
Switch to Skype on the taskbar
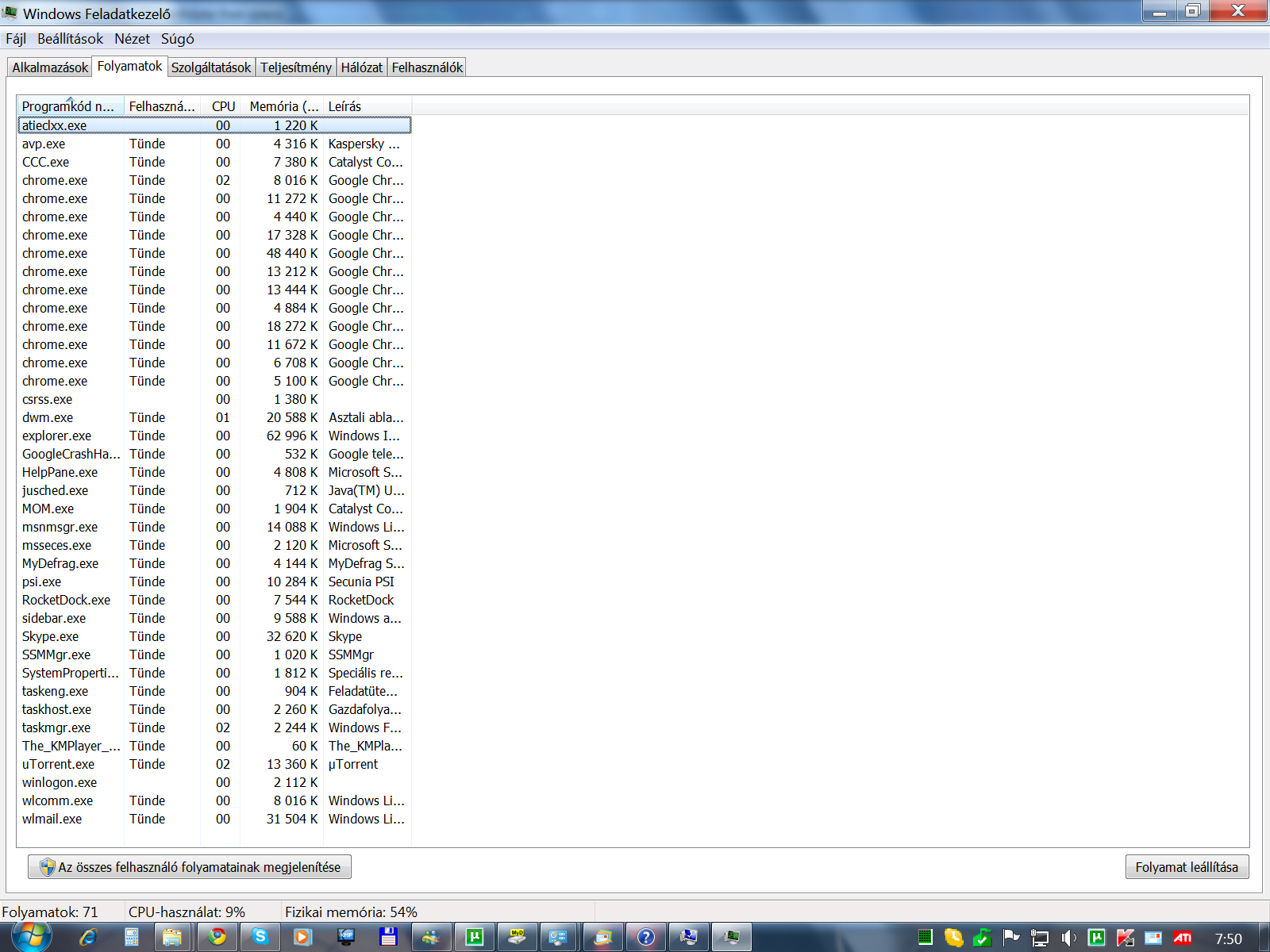(260, 937)
